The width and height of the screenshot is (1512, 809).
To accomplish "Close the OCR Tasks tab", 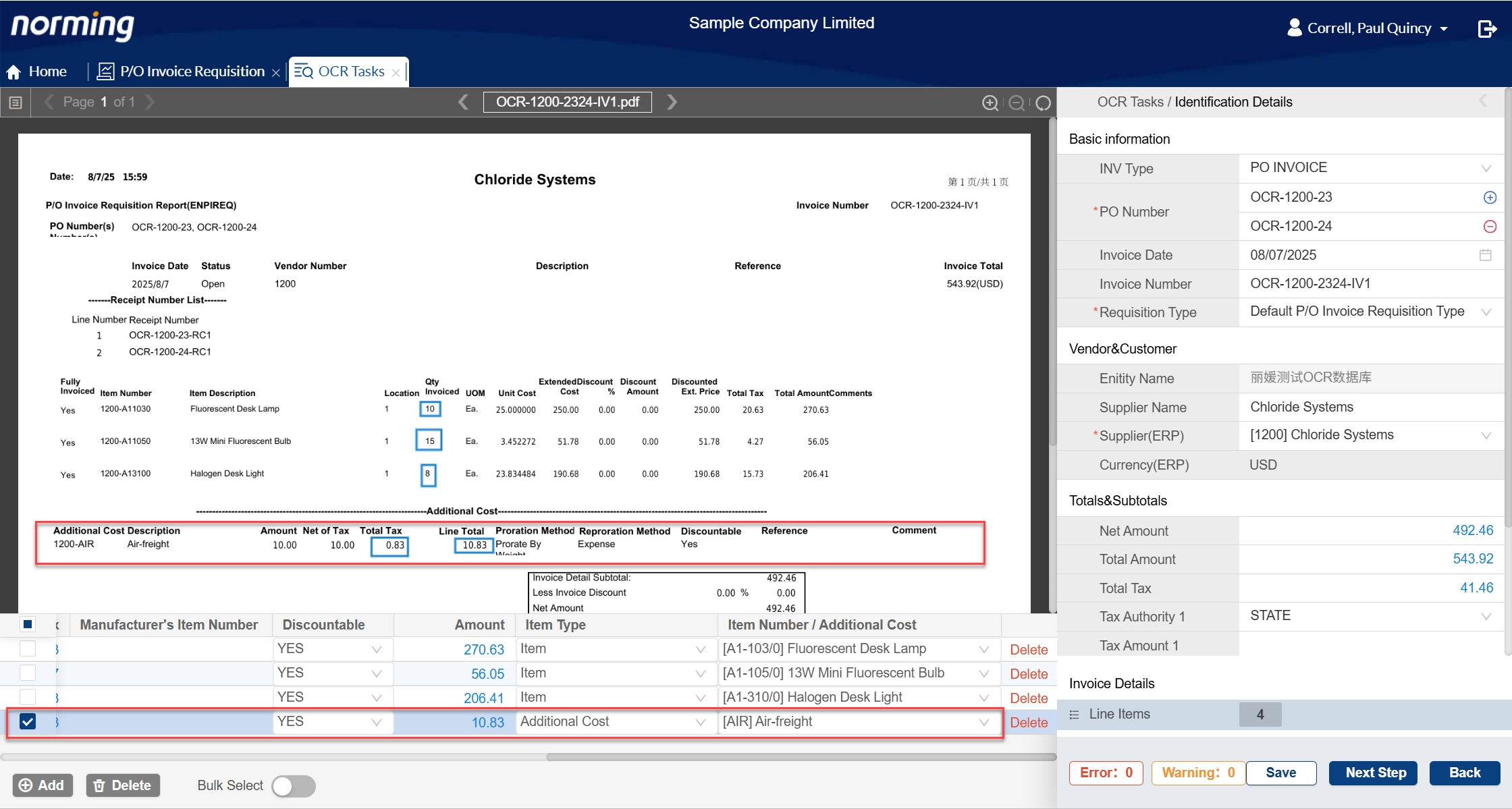I will click(396, 73).
